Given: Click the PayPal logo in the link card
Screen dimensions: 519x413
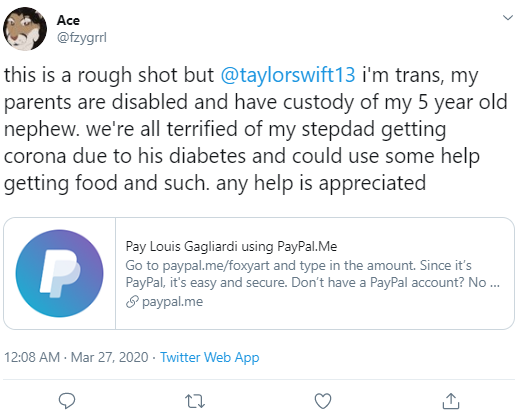Looking at the screenshot, I should coord(60,273).
